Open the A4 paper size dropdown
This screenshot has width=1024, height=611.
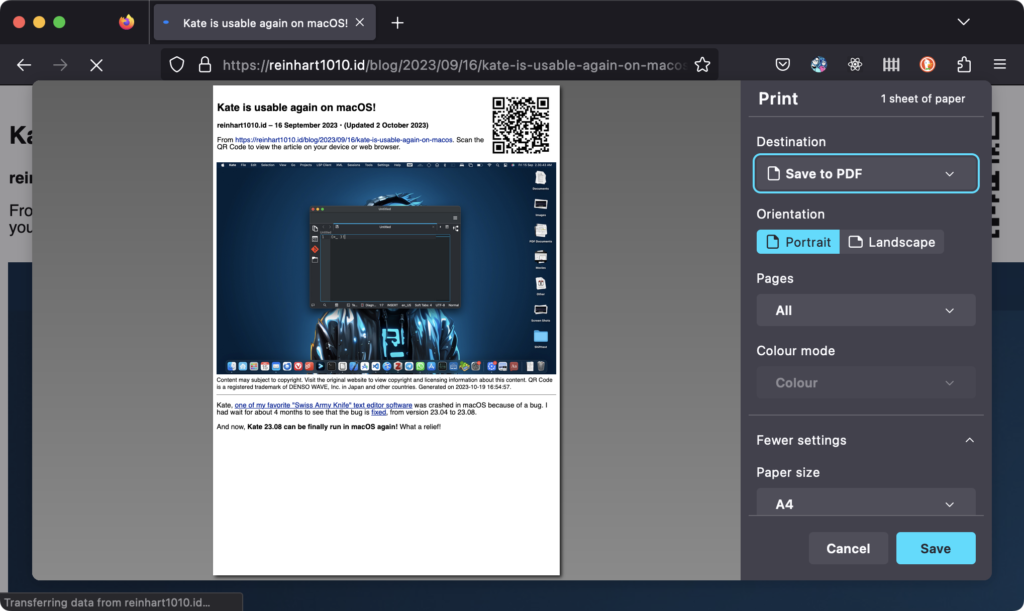[x=865, y=503]
